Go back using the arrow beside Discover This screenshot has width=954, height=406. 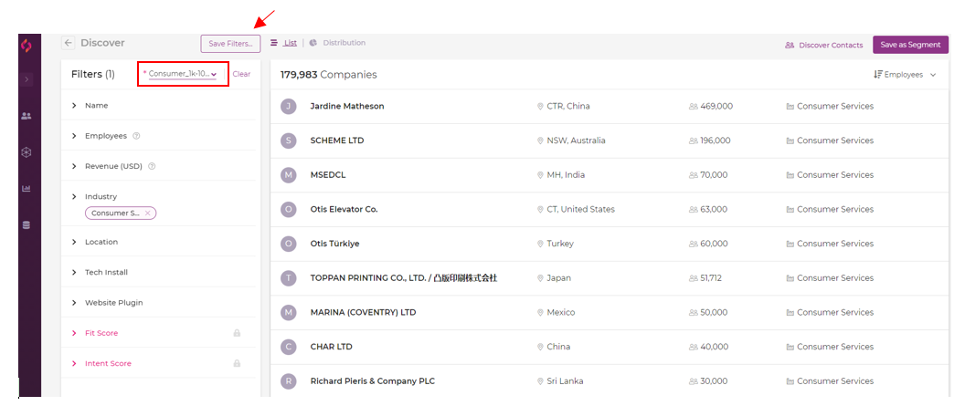click(68, 43)
